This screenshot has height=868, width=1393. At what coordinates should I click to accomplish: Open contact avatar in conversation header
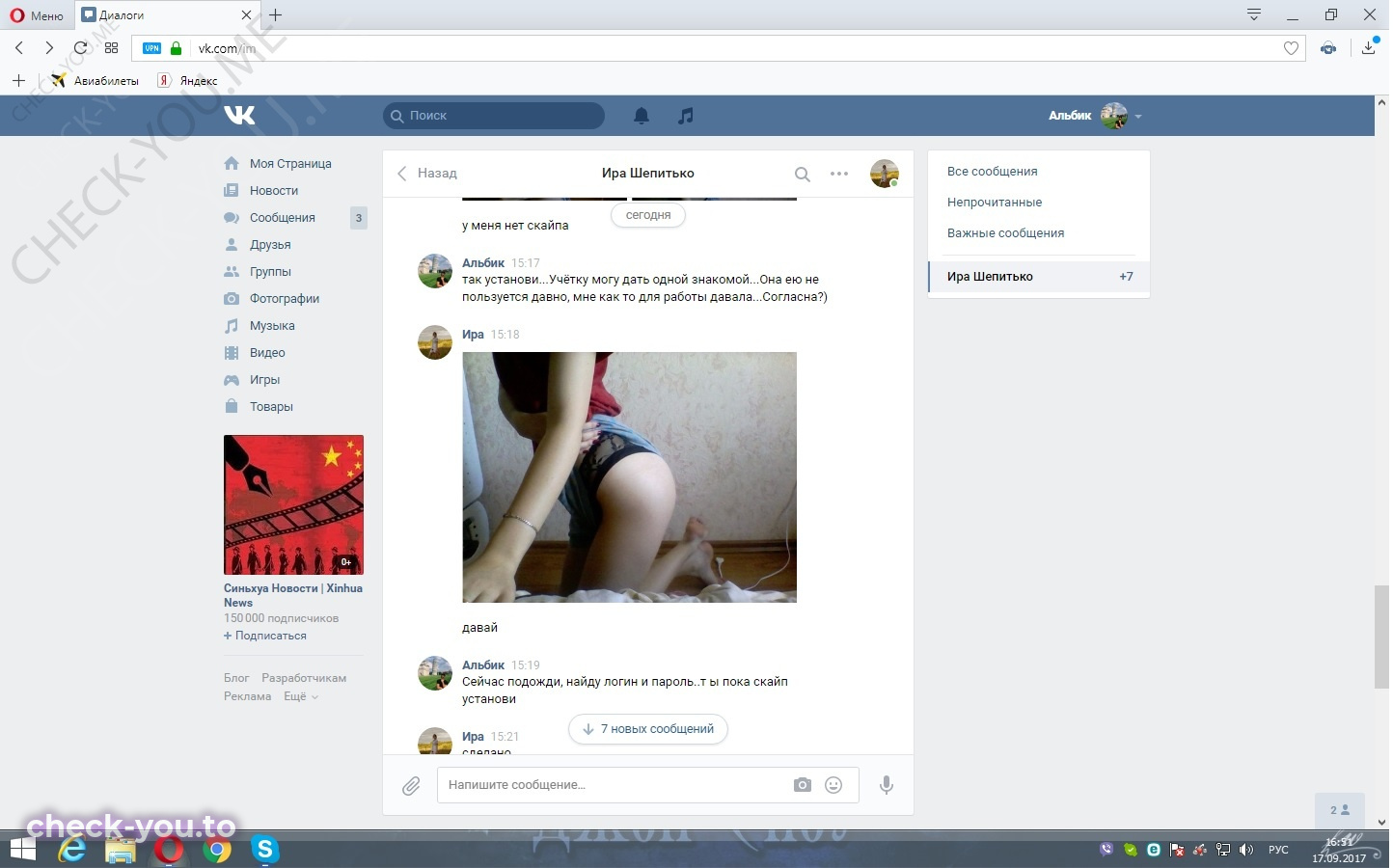[x=885, y=174]
